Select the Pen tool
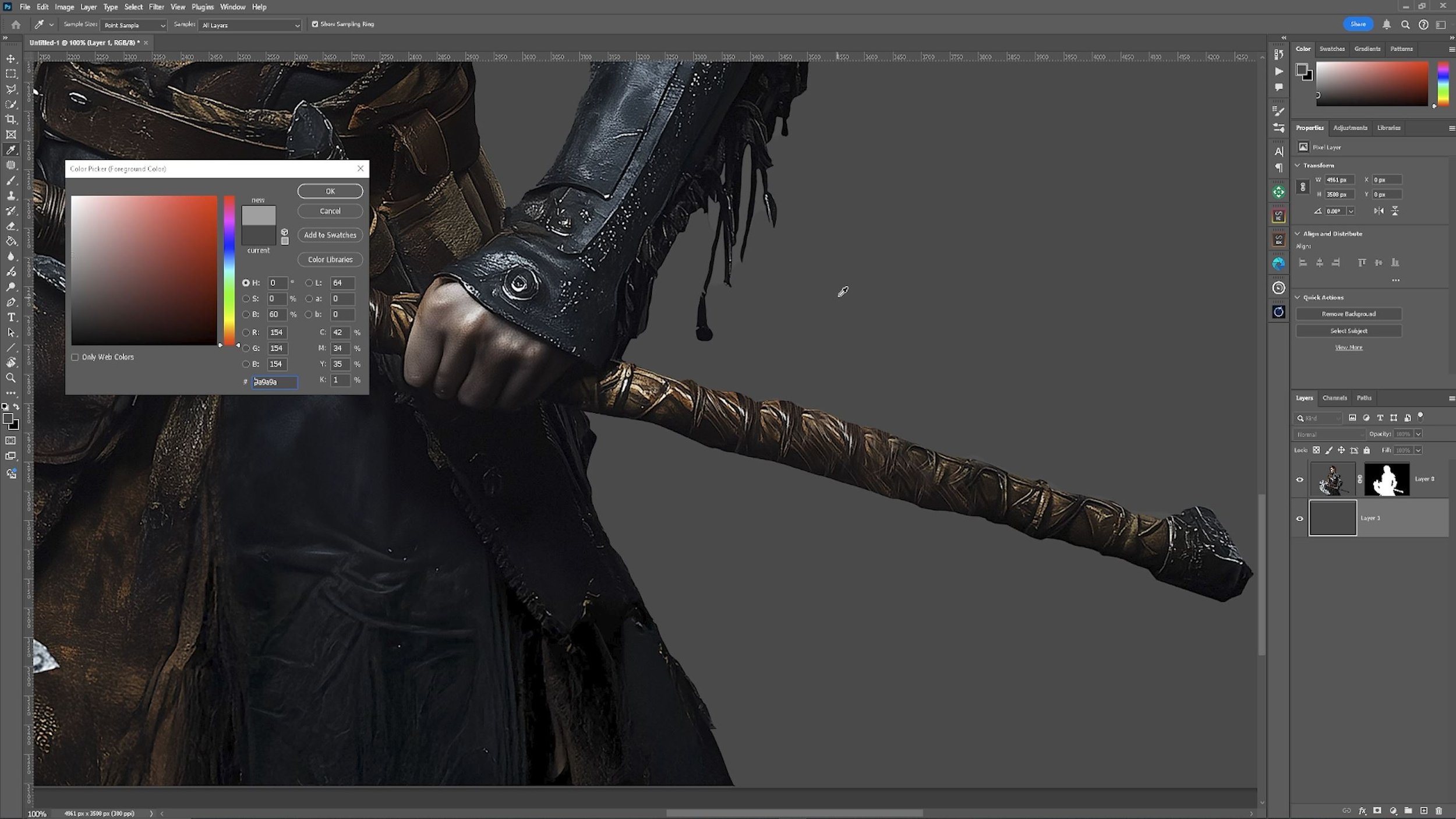The height and width of the screenshot is (819, 1456). pos(11,302)
